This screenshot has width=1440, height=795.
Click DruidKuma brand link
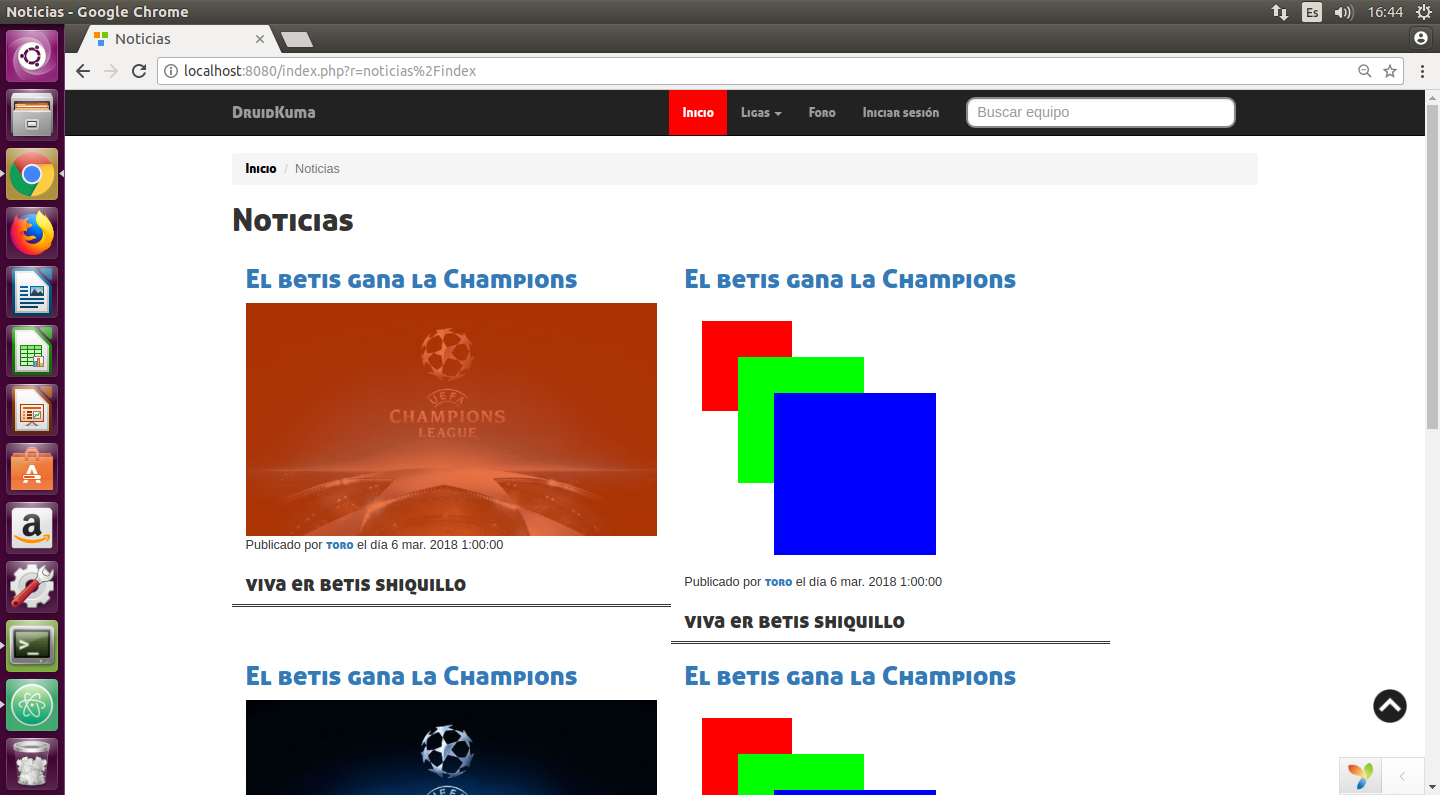coord(274,113)
